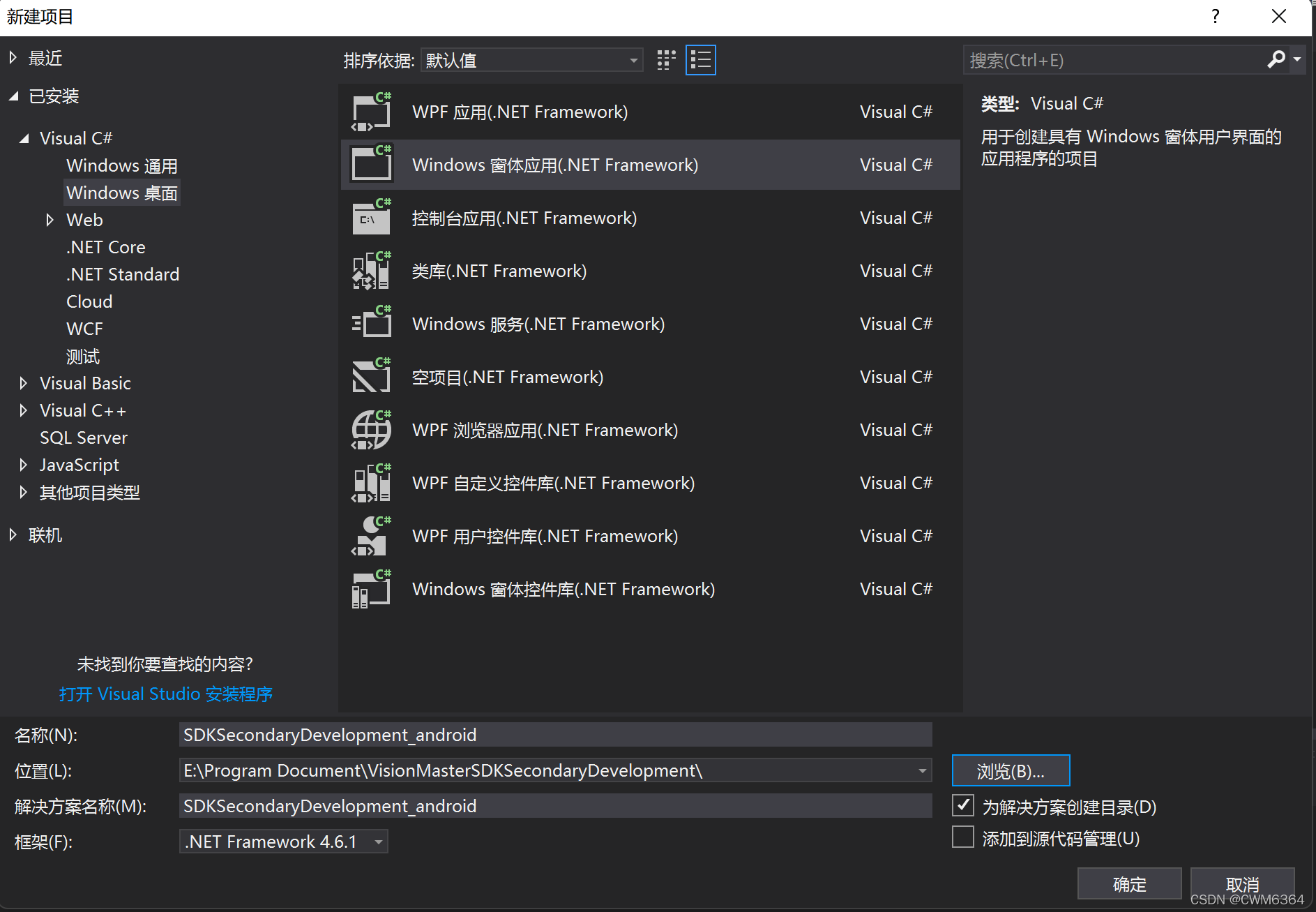Open the search options dropdown arrow
The width and height of the screenshot is (1316, 912).
coord(1297,60)
